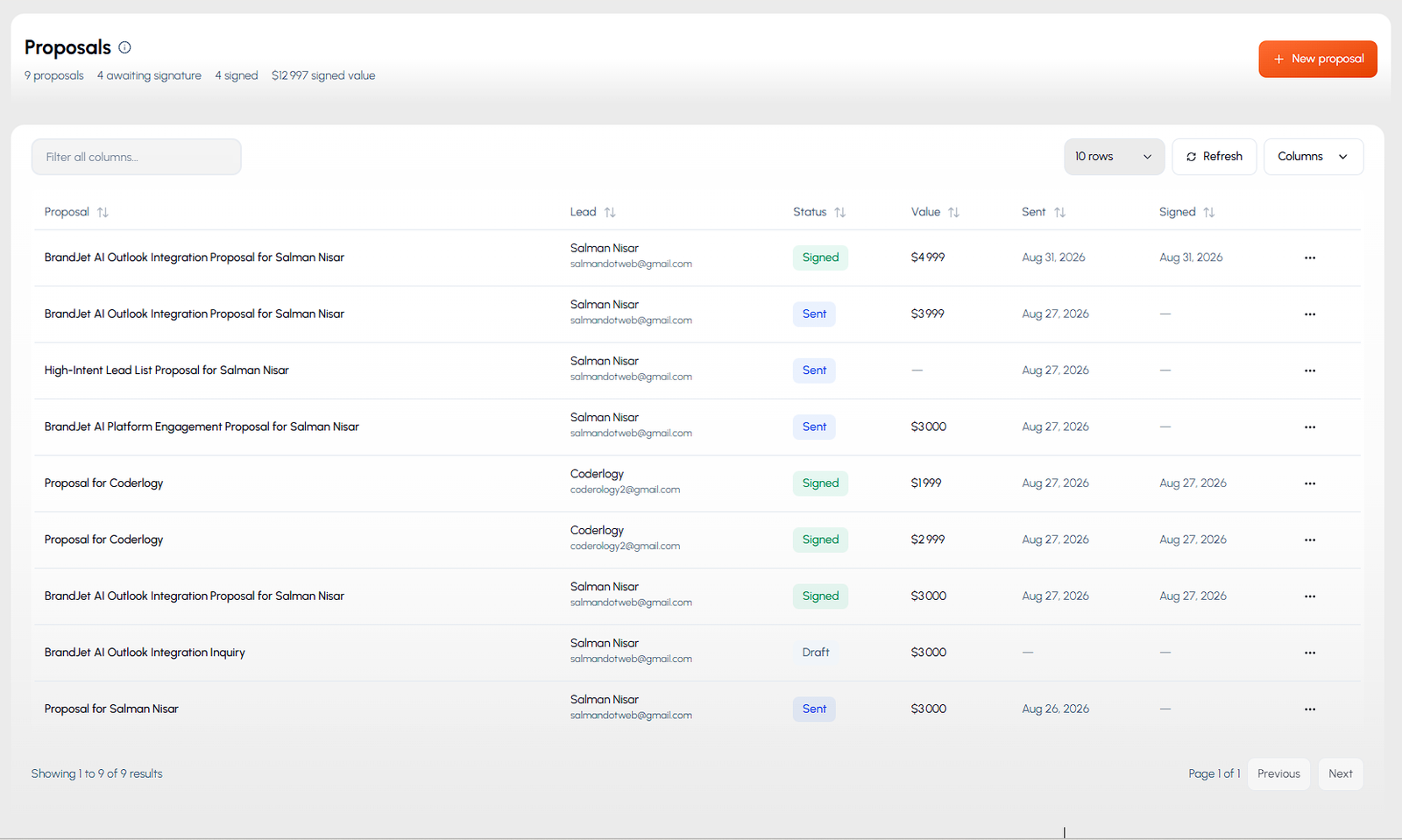Click the Draft status badge
This screenshot has height=840, width=1402.
816,653
